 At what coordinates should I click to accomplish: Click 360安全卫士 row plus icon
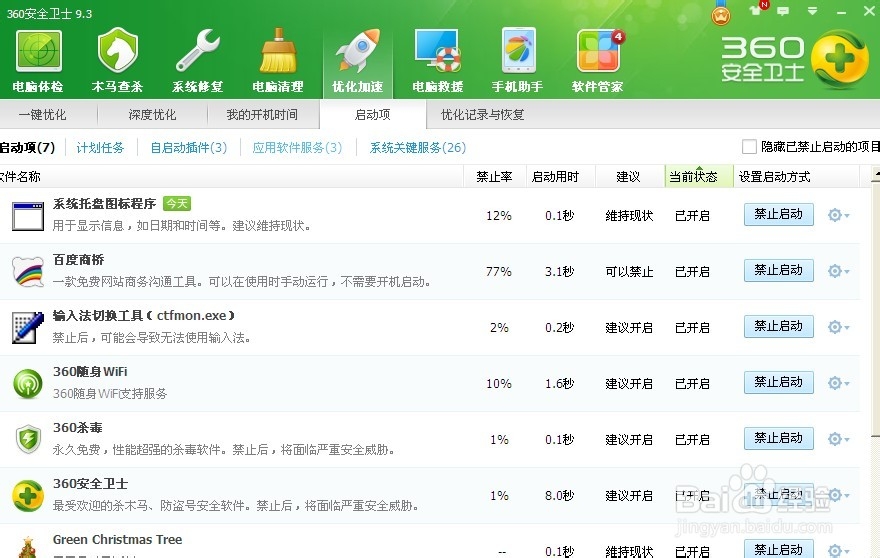coord(28,496)
